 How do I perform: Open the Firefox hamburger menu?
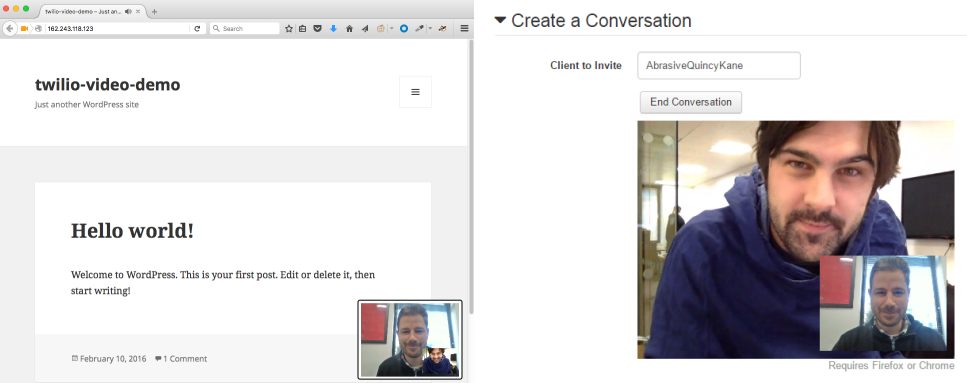click(464, 28)
